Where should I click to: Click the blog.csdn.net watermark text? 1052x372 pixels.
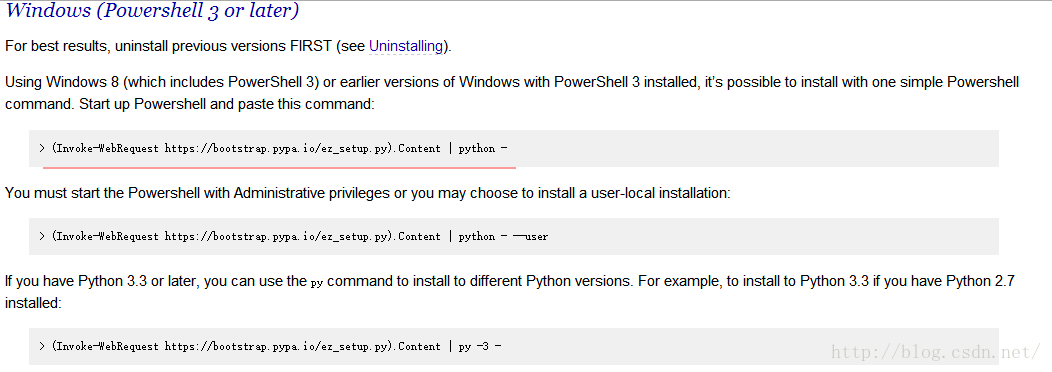pyautogui.click(x=936, y=352)
